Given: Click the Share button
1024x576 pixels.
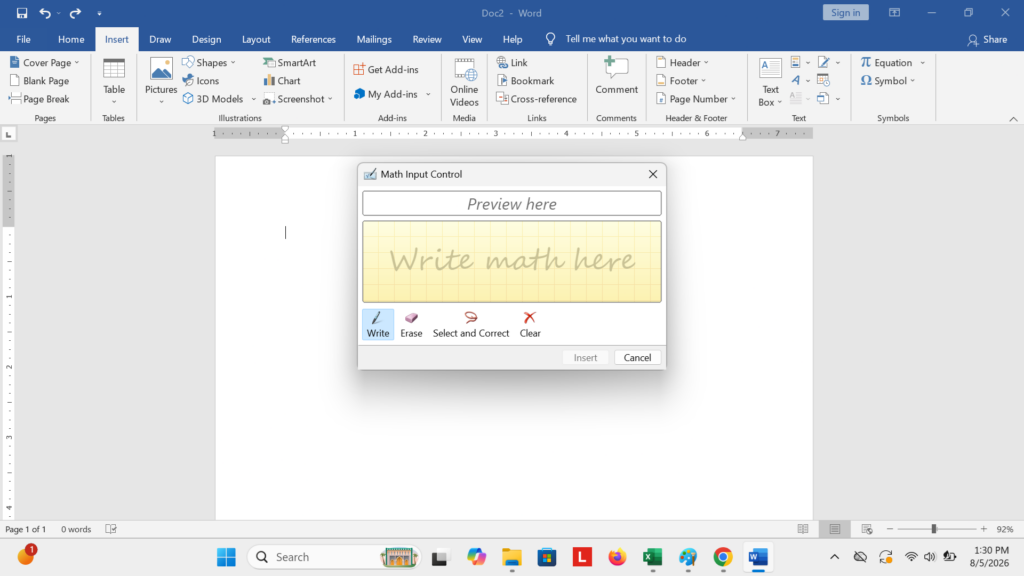Looking at the screenshot, I should pos(987,39).
